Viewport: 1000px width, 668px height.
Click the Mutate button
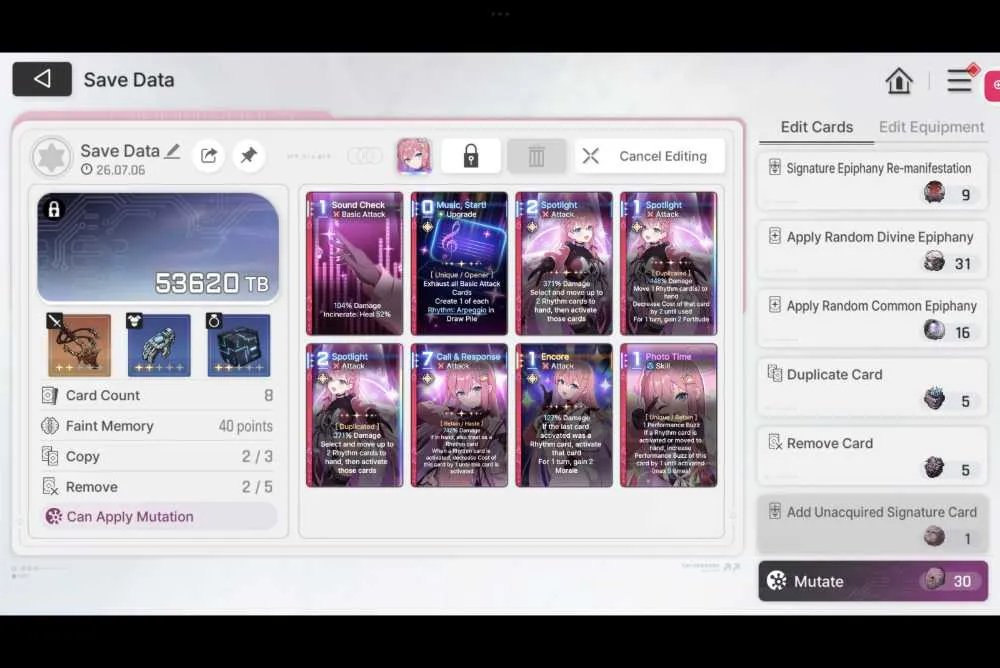(873, 581)
